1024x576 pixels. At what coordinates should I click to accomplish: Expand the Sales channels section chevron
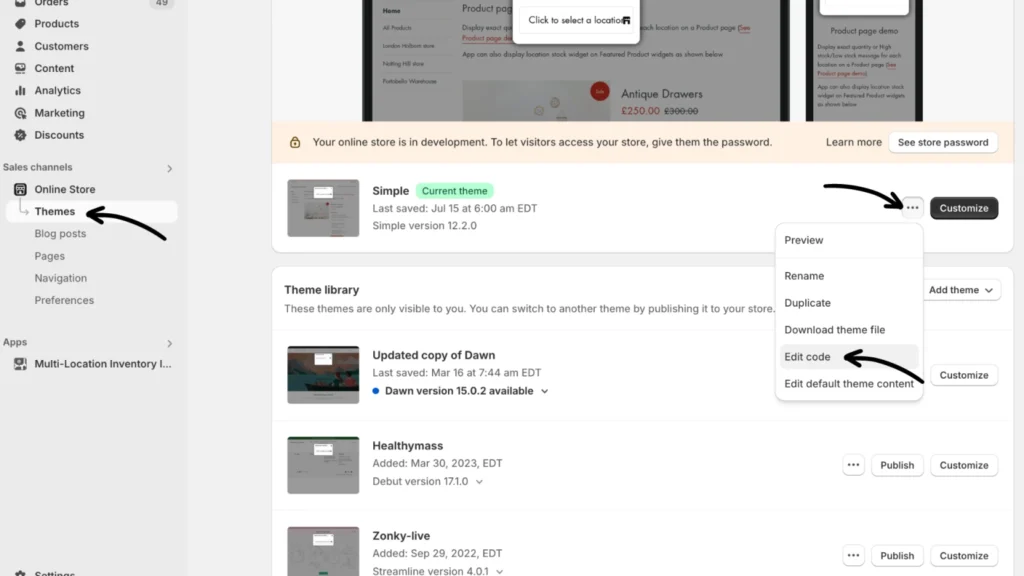pyautogui.click(x=169, y=168)
